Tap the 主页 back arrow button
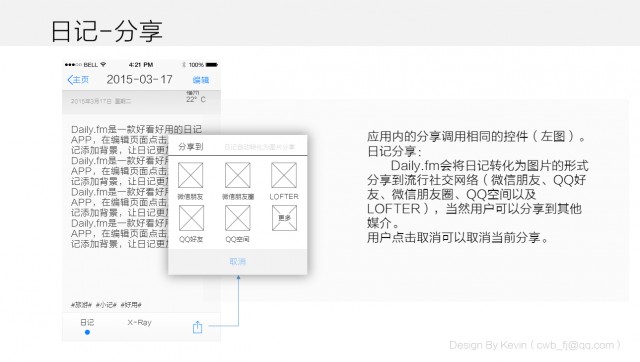 tap(78, 80)
